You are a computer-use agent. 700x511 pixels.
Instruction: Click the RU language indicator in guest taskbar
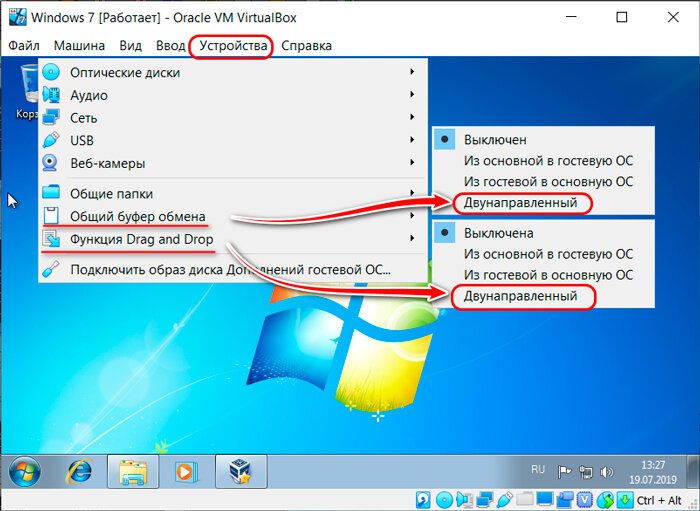pos(538,469)
